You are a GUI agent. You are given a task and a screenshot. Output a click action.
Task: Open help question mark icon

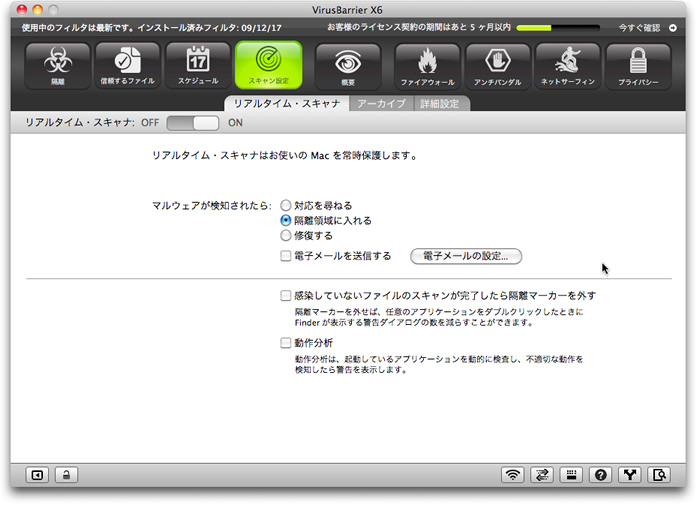coord(601,475)
